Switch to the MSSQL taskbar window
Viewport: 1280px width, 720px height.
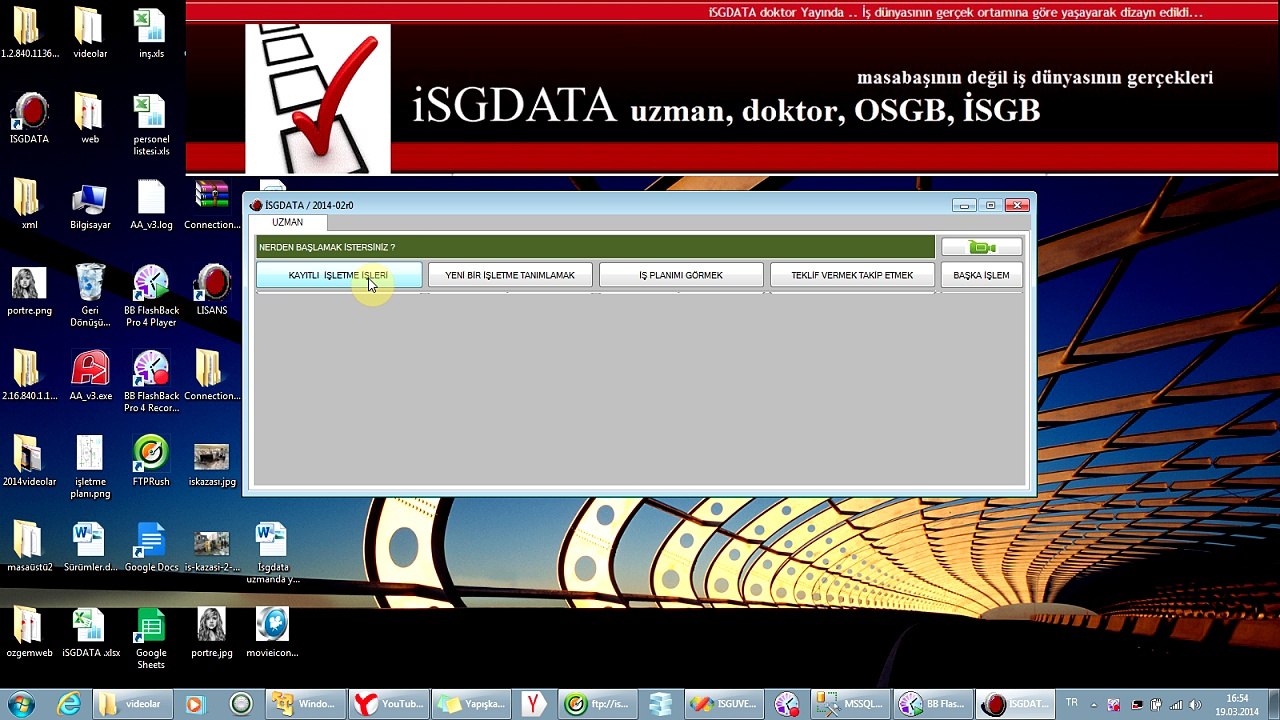coord(849,704)
